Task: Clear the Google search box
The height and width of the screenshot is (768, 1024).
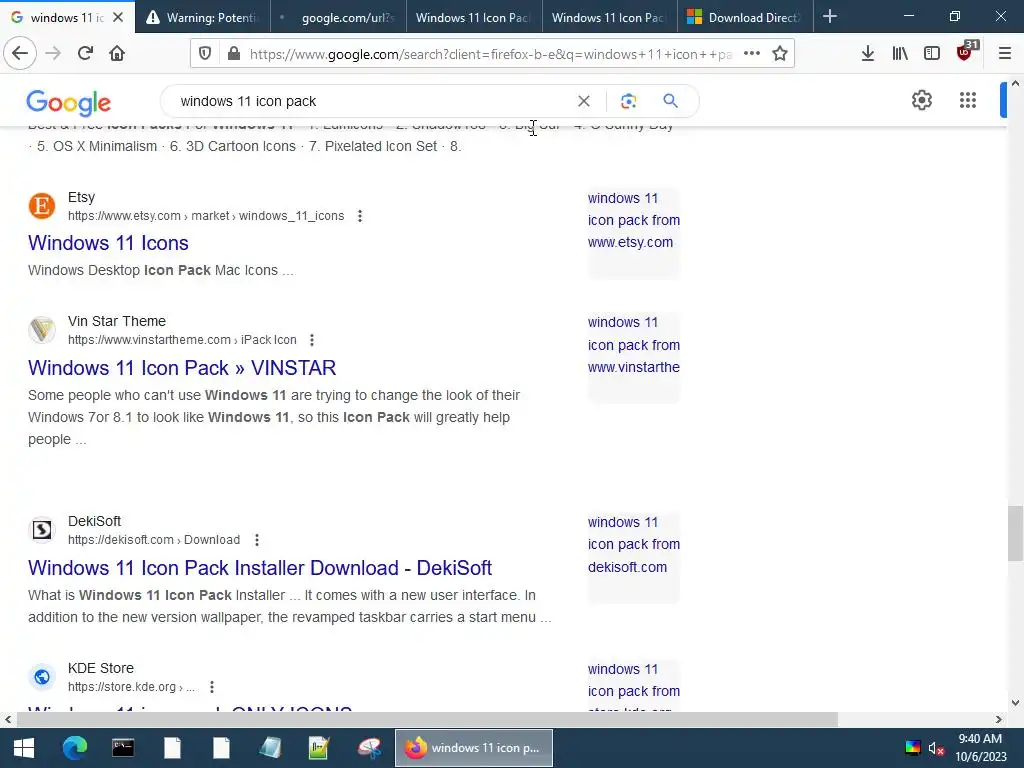Action: (584, 101)
